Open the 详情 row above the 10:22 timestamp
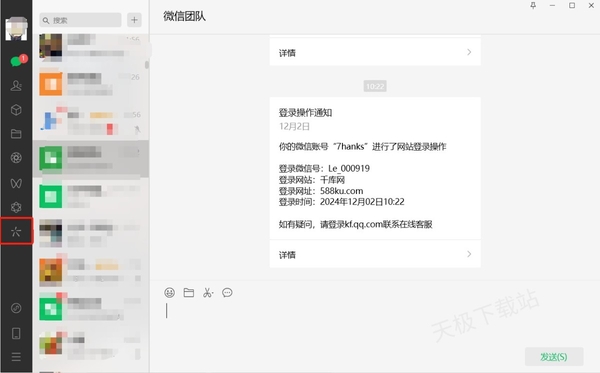The image size is (600, 373). click(x=375, y=52)
